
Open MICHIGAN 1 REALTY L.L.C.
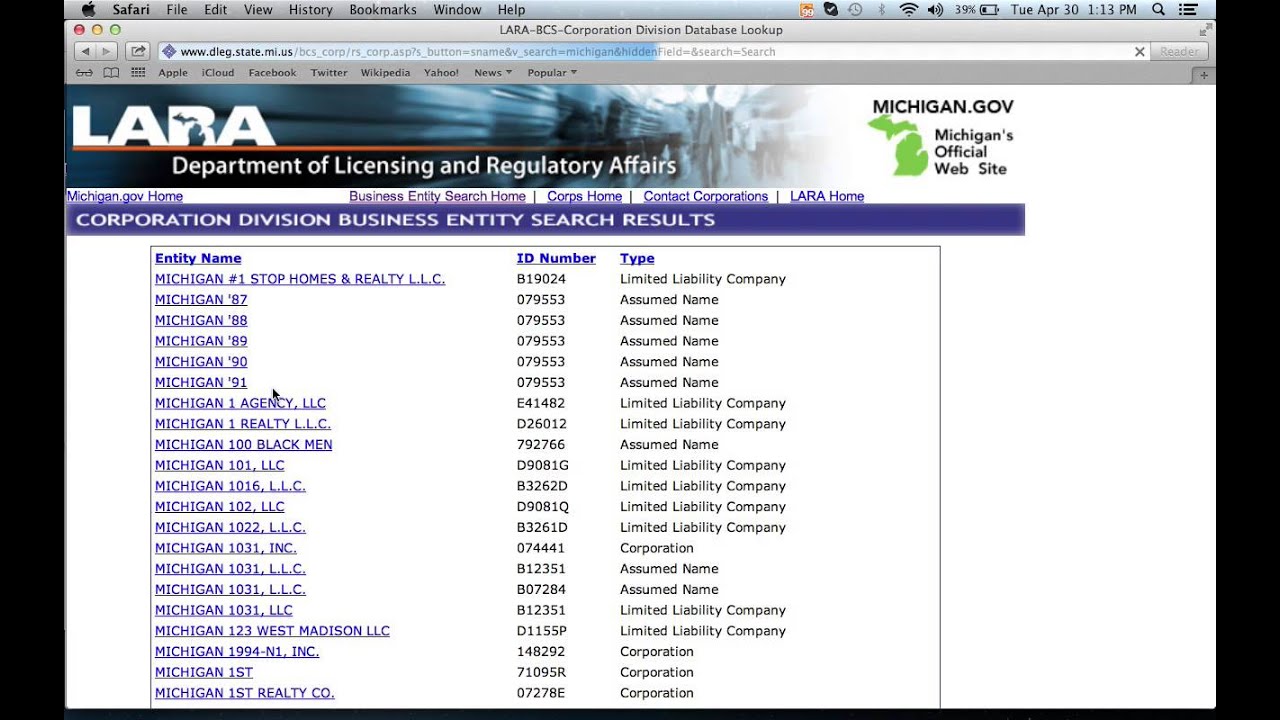click(243, 424)
